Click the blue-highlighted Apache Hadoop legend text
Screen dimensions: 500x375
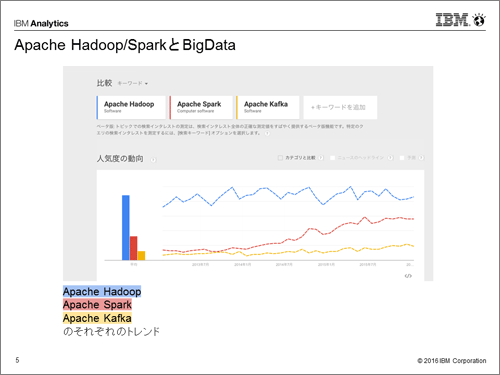tap(102, 291)
